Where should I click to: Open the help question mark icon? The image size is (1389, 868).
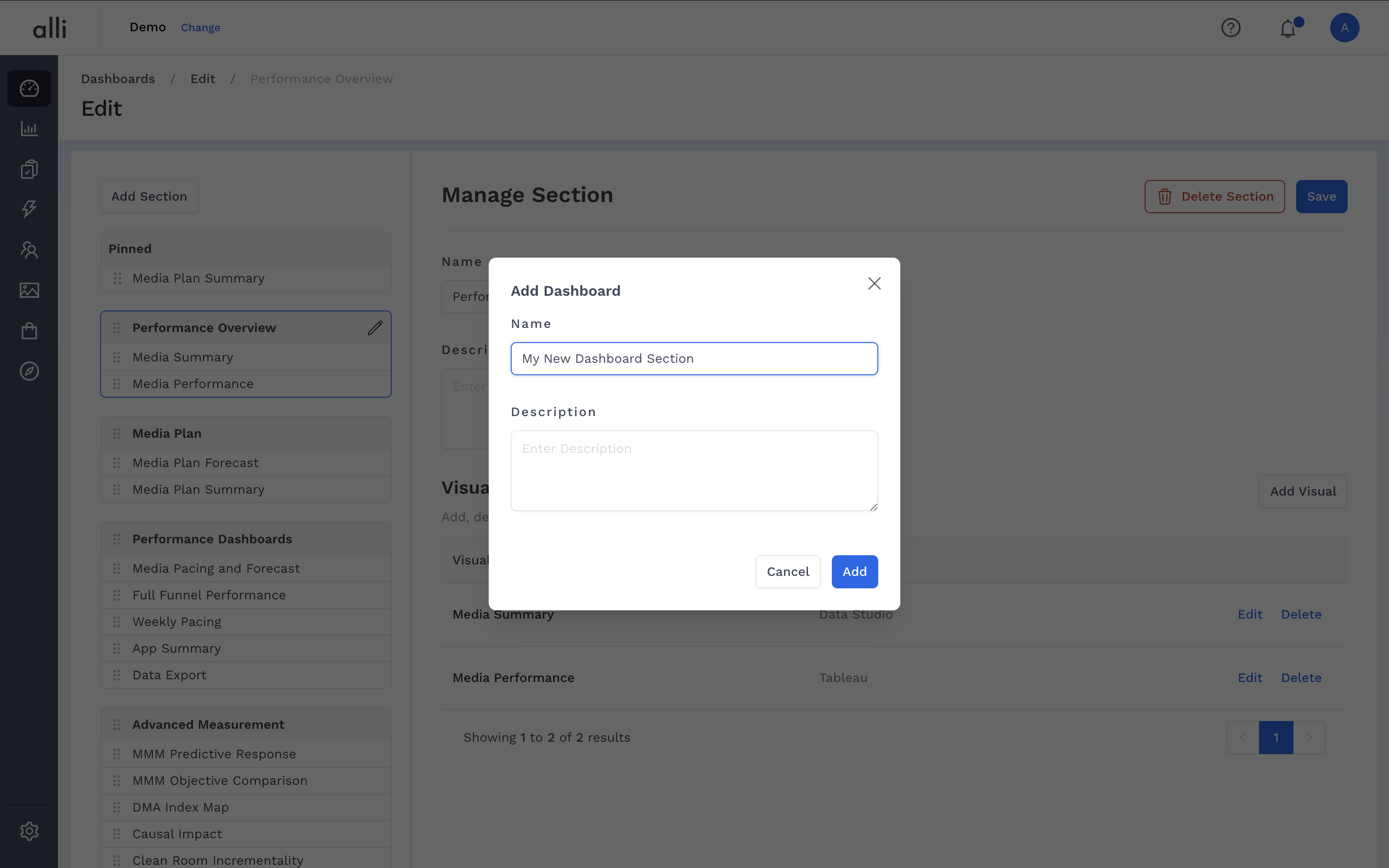(1231, 28)
